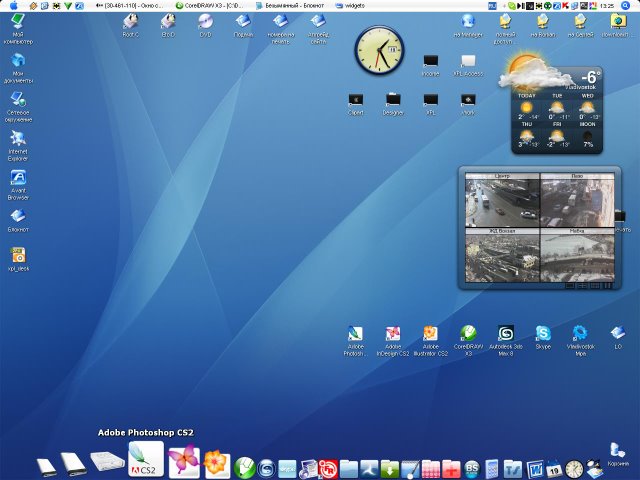640x480 pixels.
Task: Launch Autodesk 3ds Max 8 shortcut
Action: [506, 341]
